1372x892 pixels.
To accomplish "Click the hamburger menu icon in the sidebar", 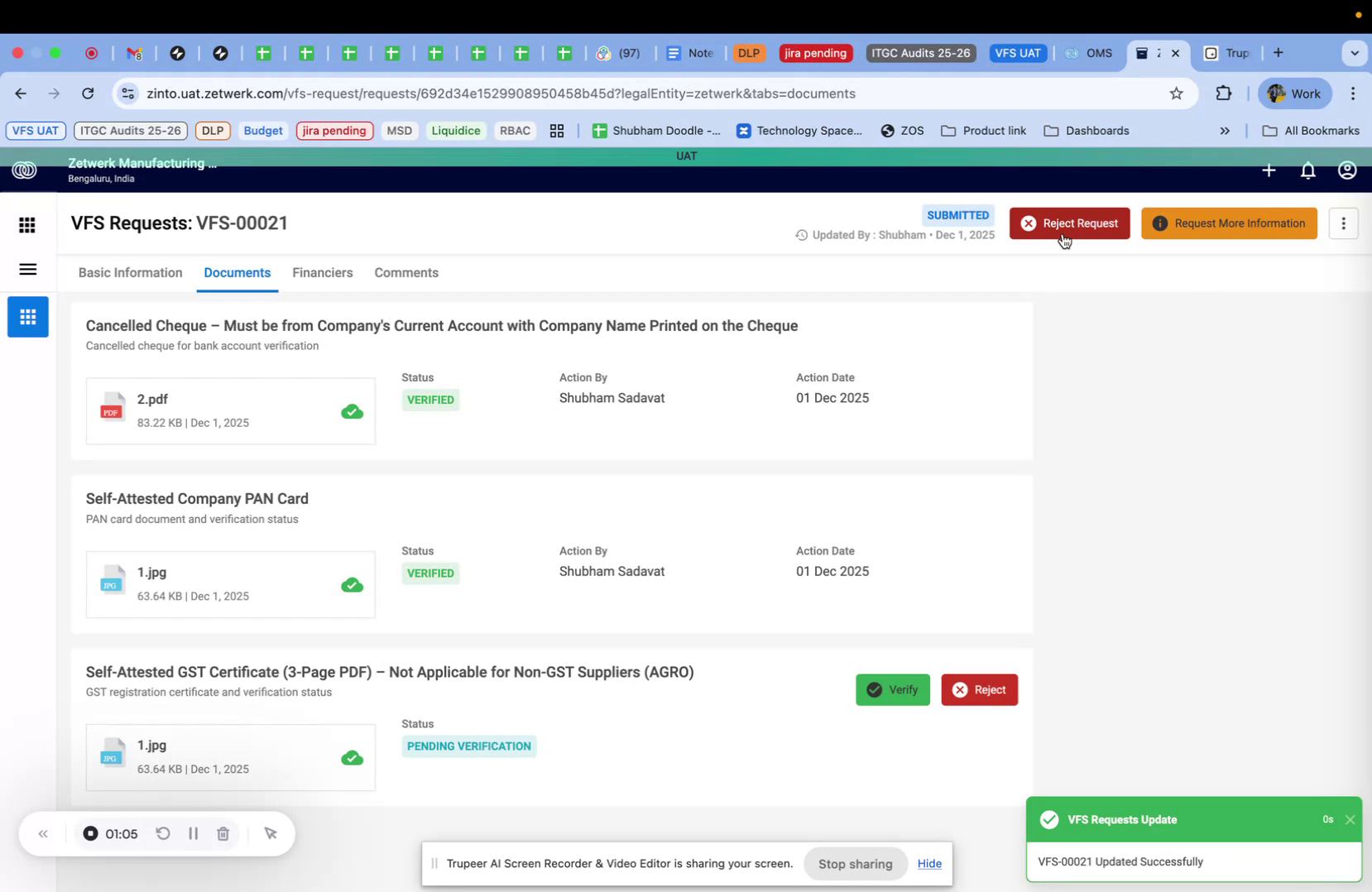I will pos(27,270).
